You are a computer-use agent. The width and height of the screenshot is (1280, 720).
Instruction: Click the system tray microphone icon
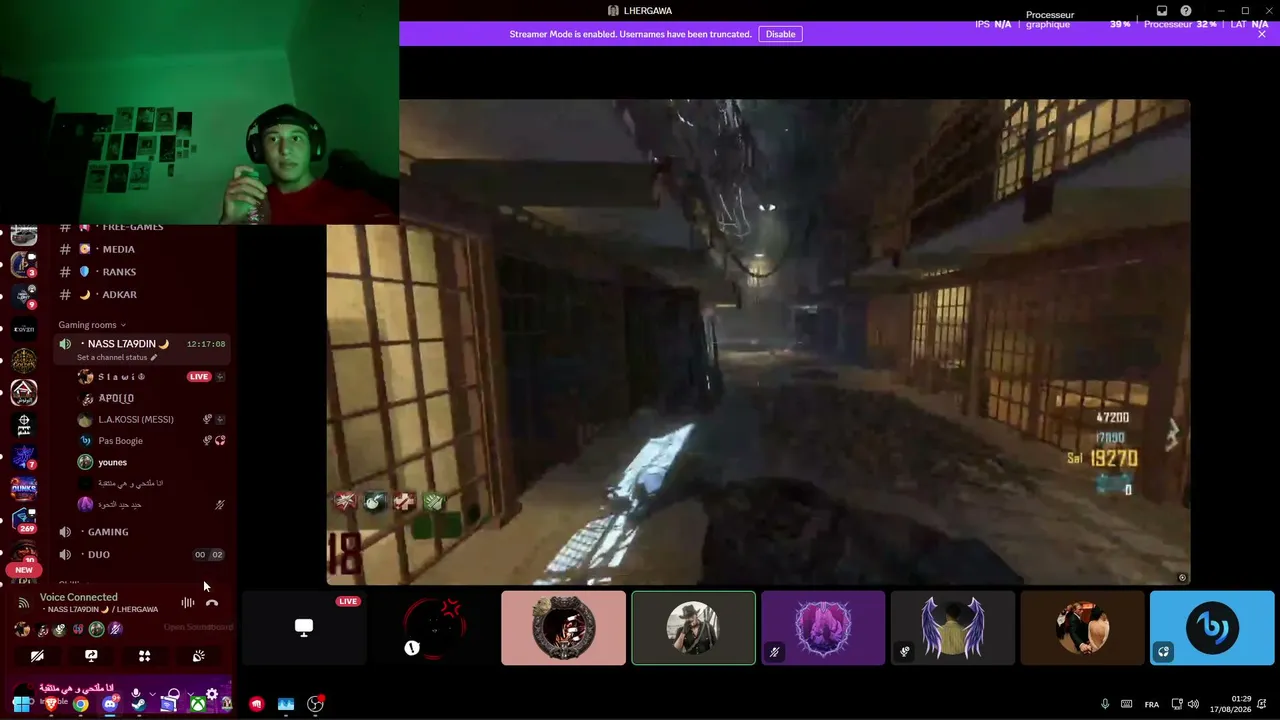[x=1105, y=704]
